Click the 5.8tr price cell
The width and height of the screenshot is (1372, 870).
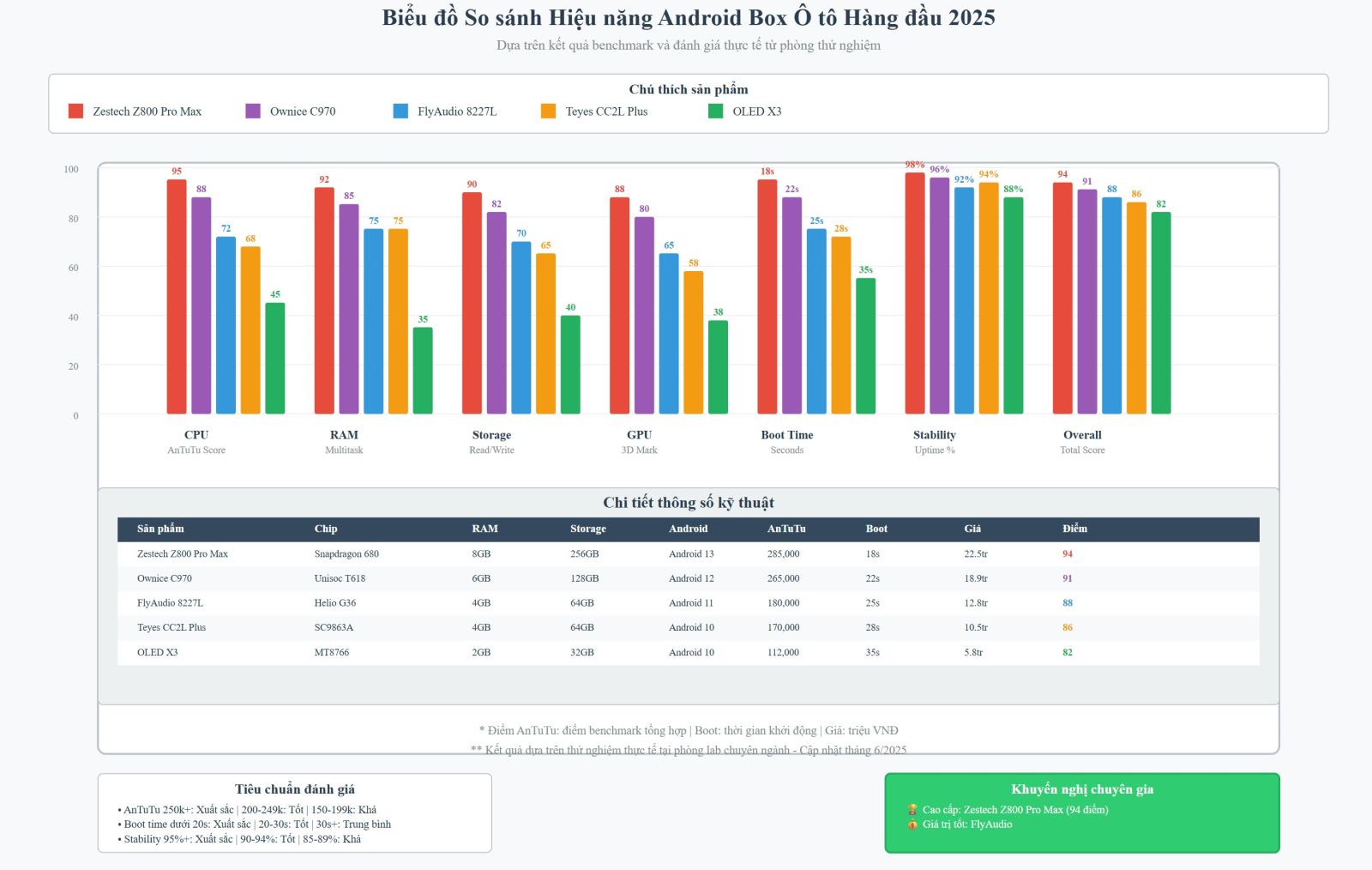973,652
